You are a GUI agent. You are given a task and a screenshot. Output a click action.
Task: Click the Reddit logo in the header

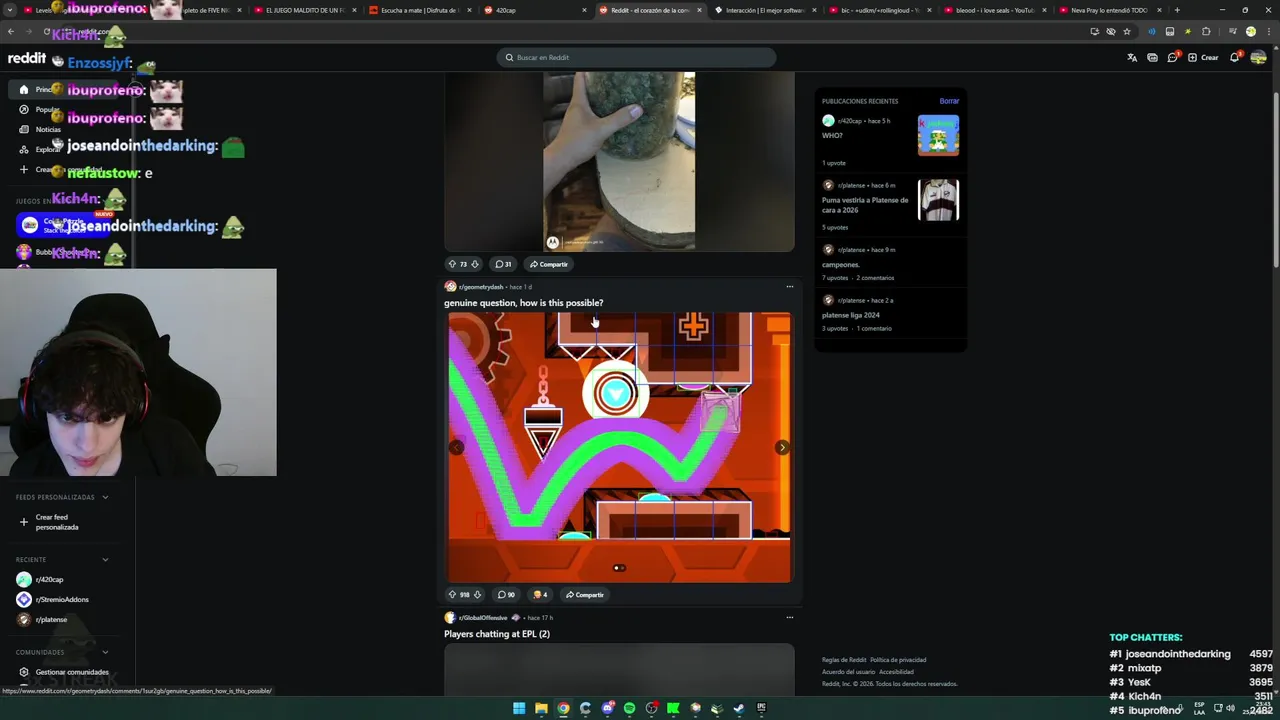coord(28,59)
